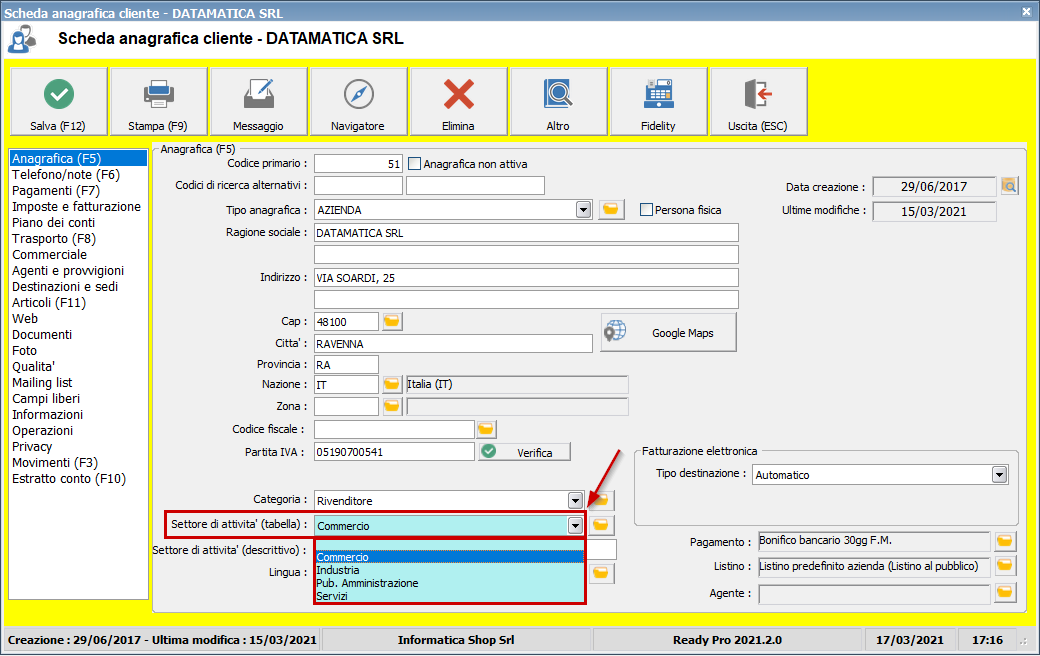The image size is (1040, 656).
Task: Open the Mailing list section
Action: click(x=78, y=383)
